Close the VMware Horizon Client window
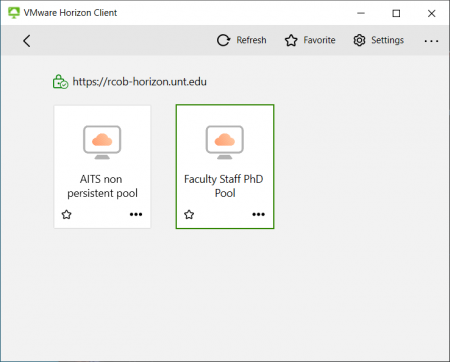 point(431,13)
